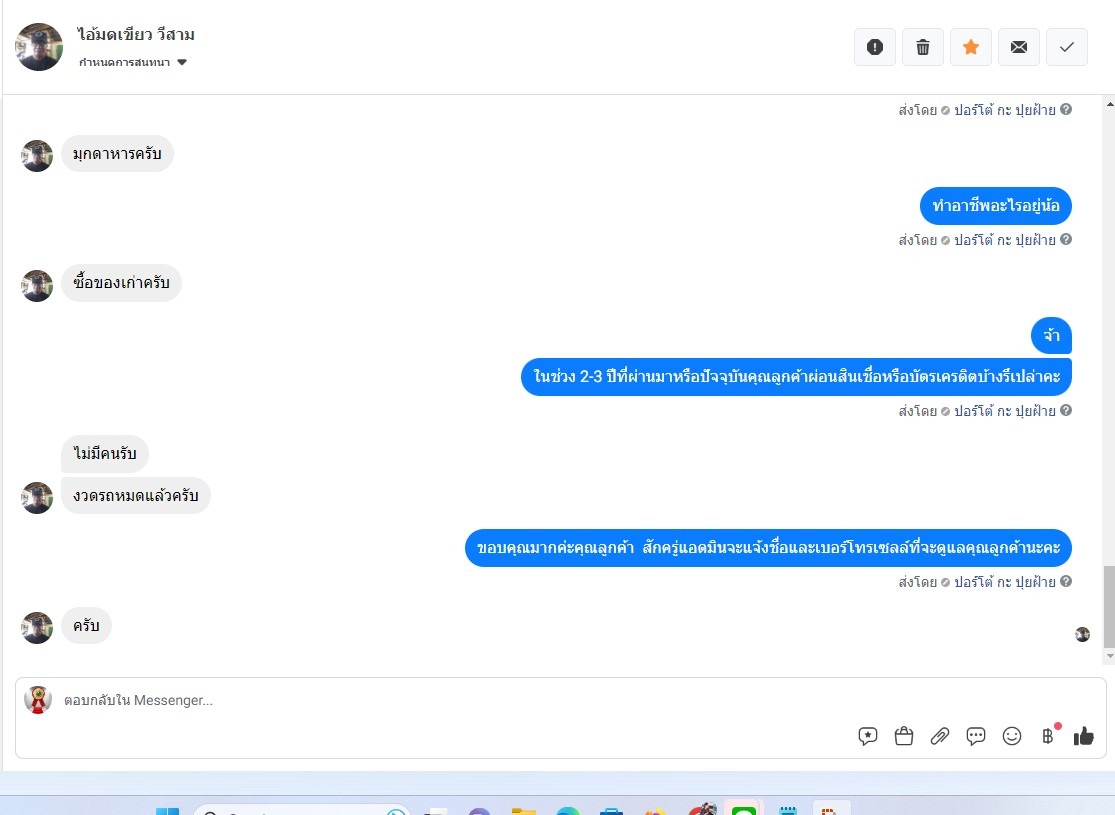Viewport: 1115px width, 815px height.
Task: Click scrollbar down arrow in chat
Action: [x=1109, y=656]
